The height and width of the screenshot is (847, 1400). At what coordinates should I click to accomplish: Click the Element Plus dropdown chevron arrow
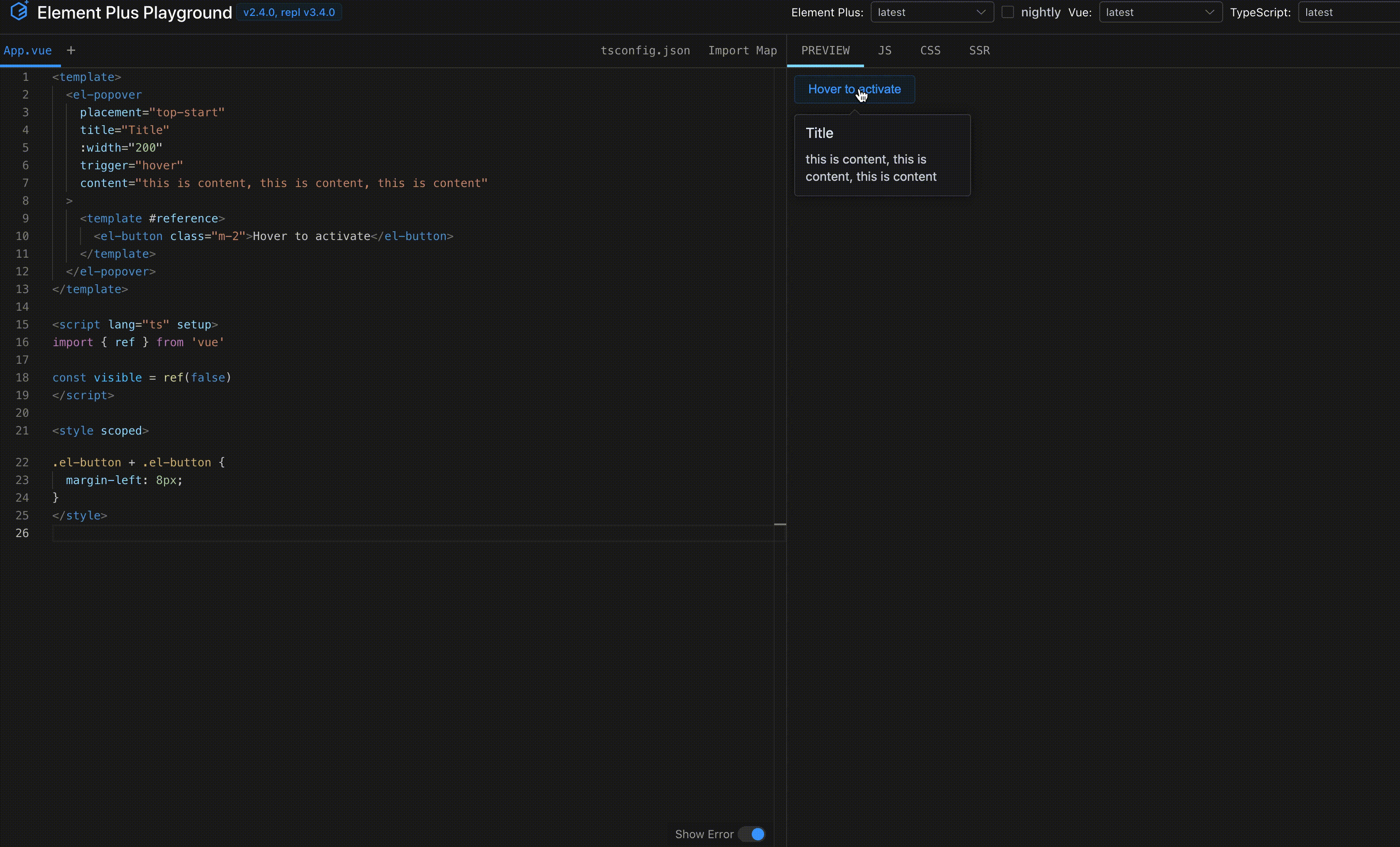981,12
